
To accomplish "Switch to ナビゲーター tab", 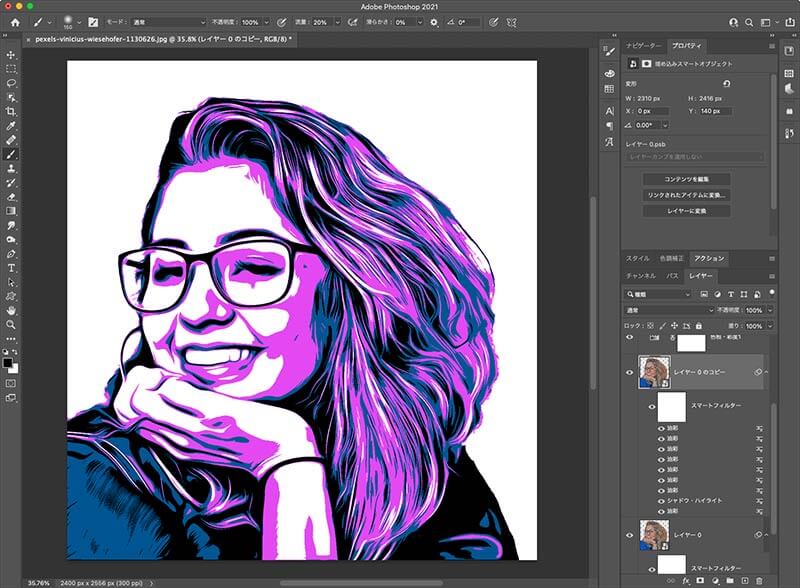I will pos(644,46).
